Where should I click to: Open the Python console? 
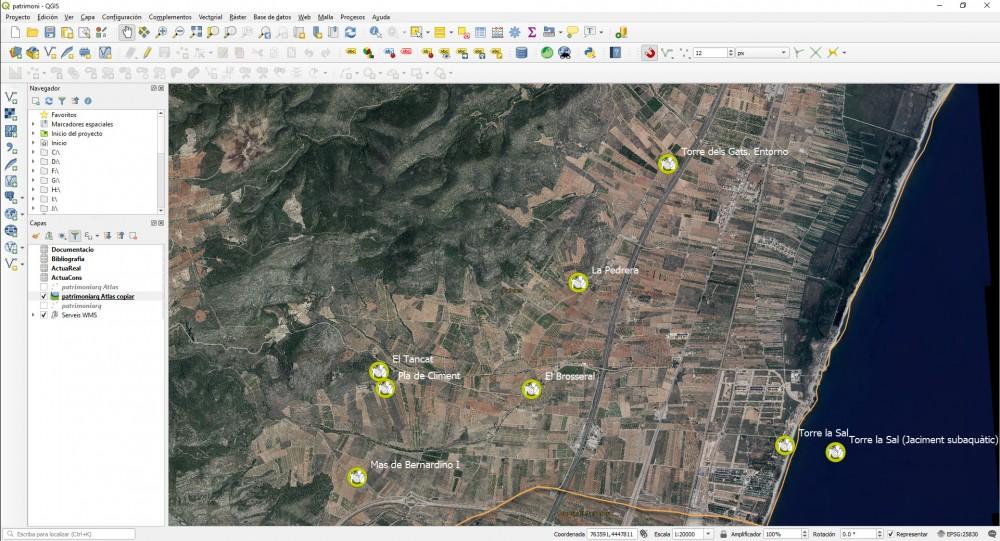(590, 53)
